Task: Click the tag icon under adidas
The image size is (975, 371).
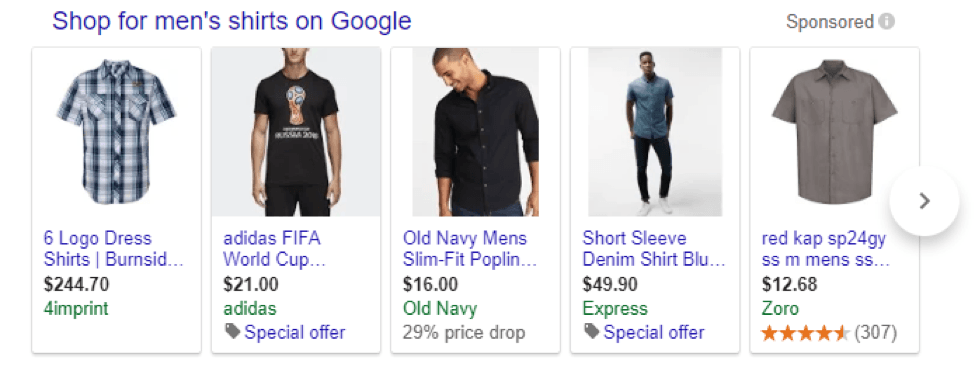Action: point(233,332)
